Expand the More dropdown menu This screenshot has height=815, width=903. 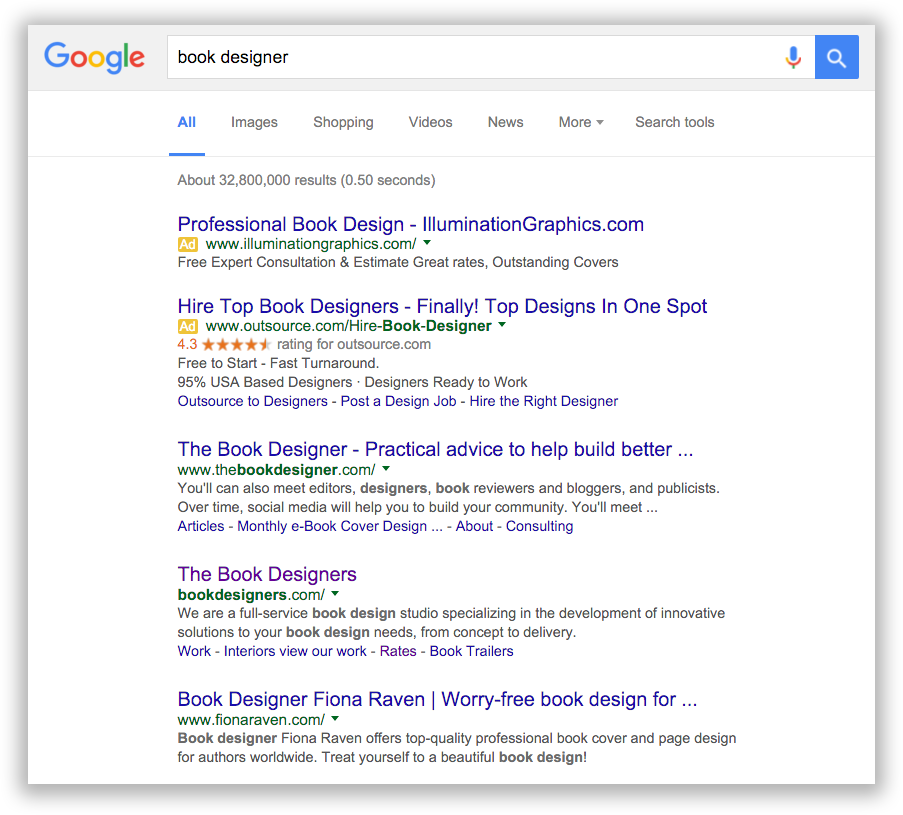tap(580, 122)
